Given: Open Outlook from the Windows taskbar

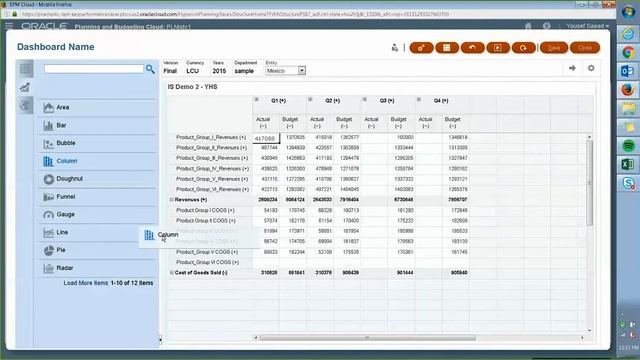Looking at the screenshot, I should point(628,71).
